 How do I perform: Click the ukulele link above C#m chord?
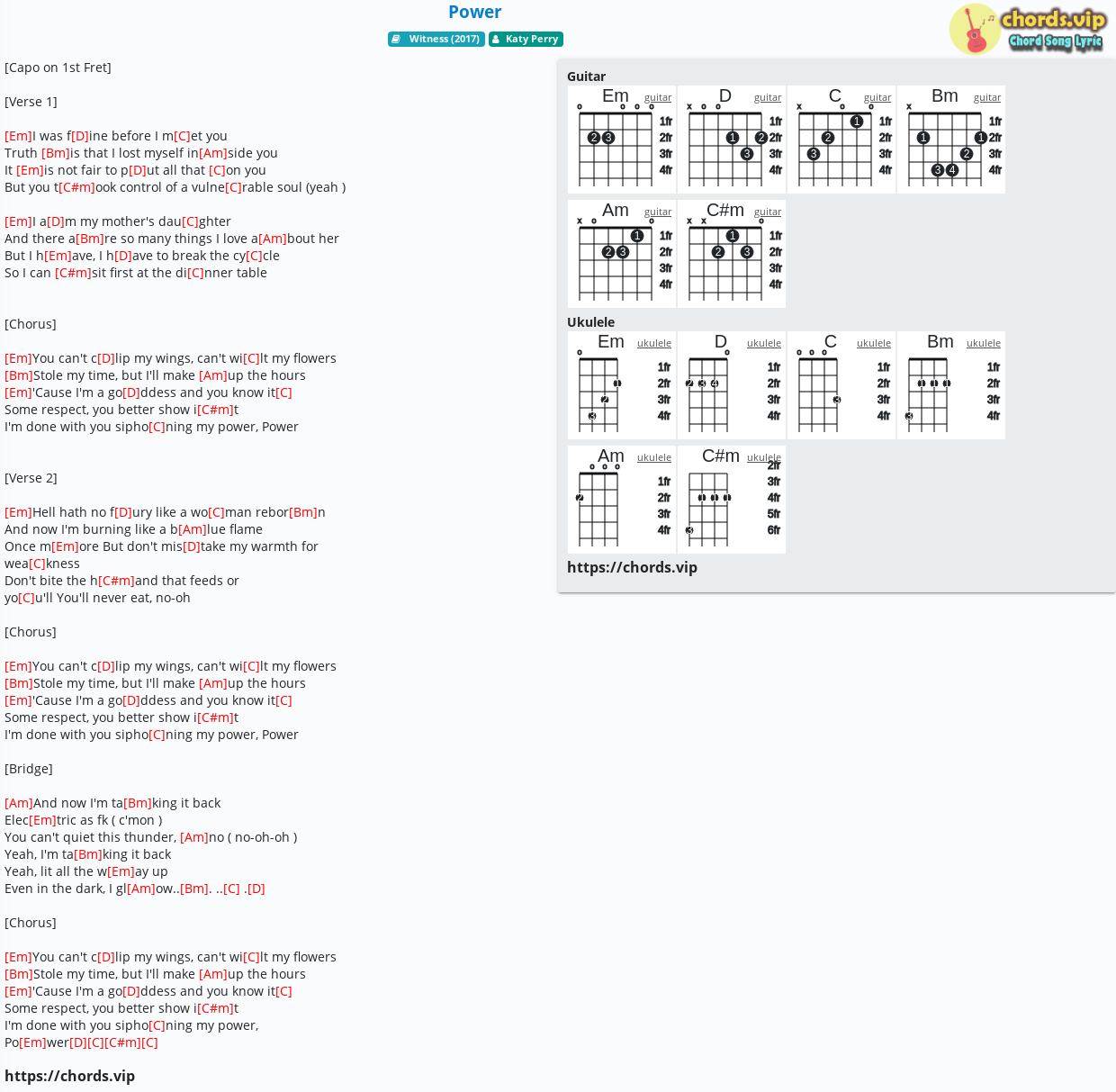(x=764, y=457)
